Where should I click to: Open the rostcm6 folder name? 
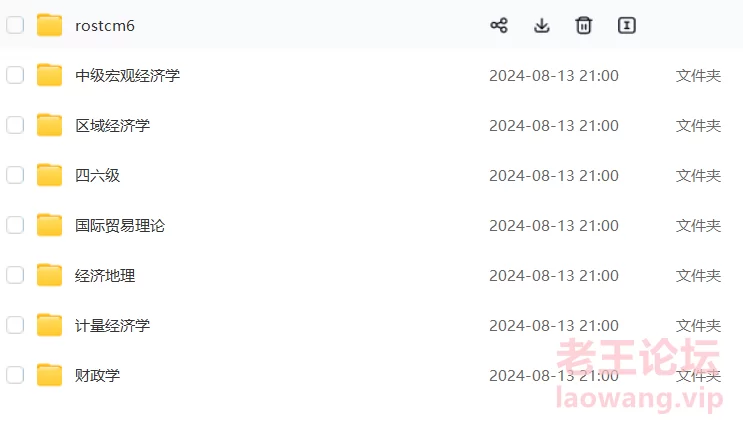[105, 26]
